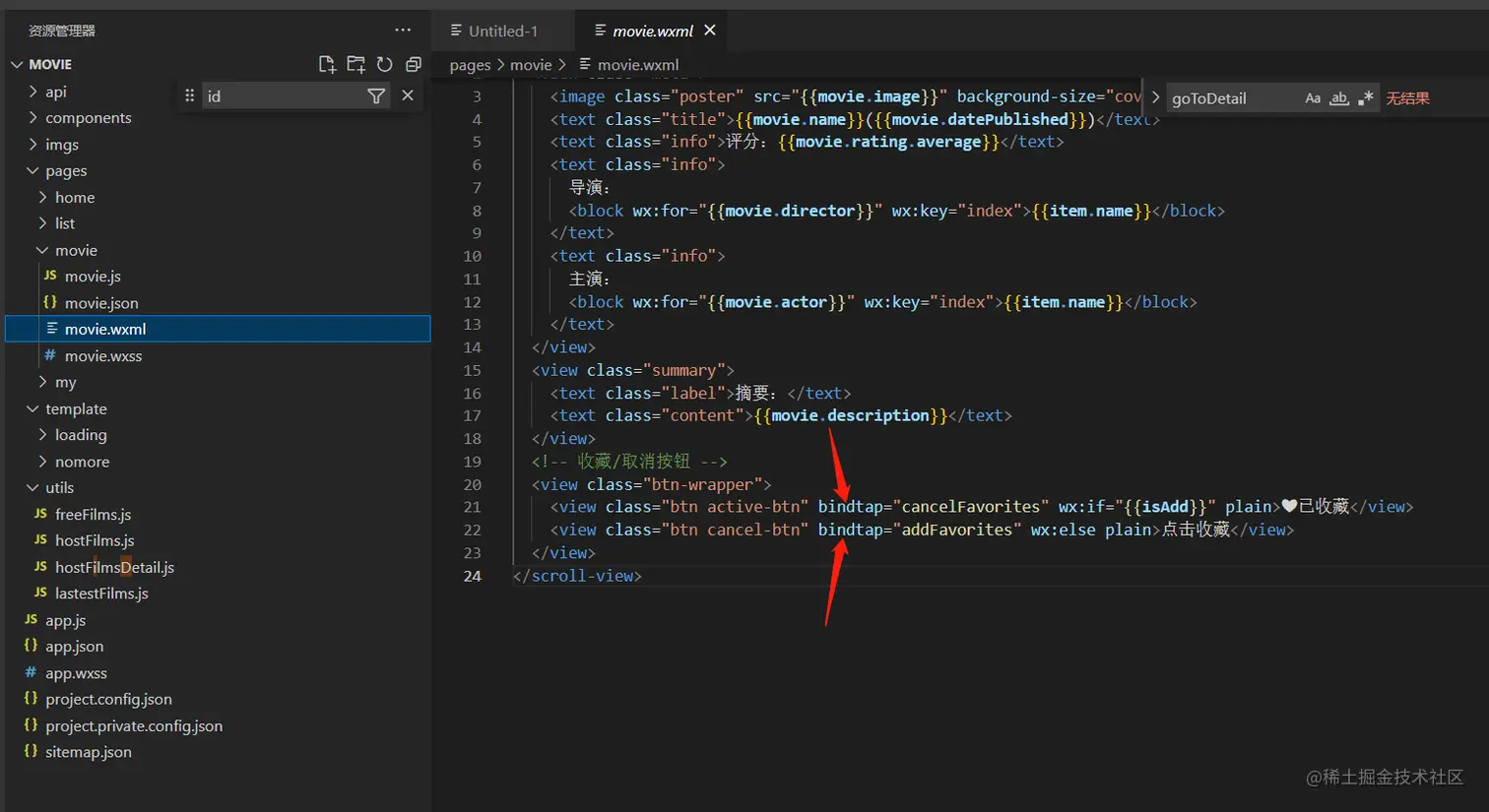
Task: Expand the imgs folder
Action: click(x=33, y=144)
